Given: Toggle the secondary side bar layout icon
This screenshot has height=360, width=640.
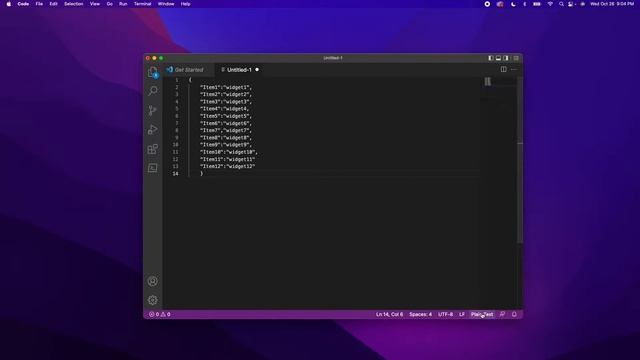Looking at the screenshot, I should pos(506,58).
